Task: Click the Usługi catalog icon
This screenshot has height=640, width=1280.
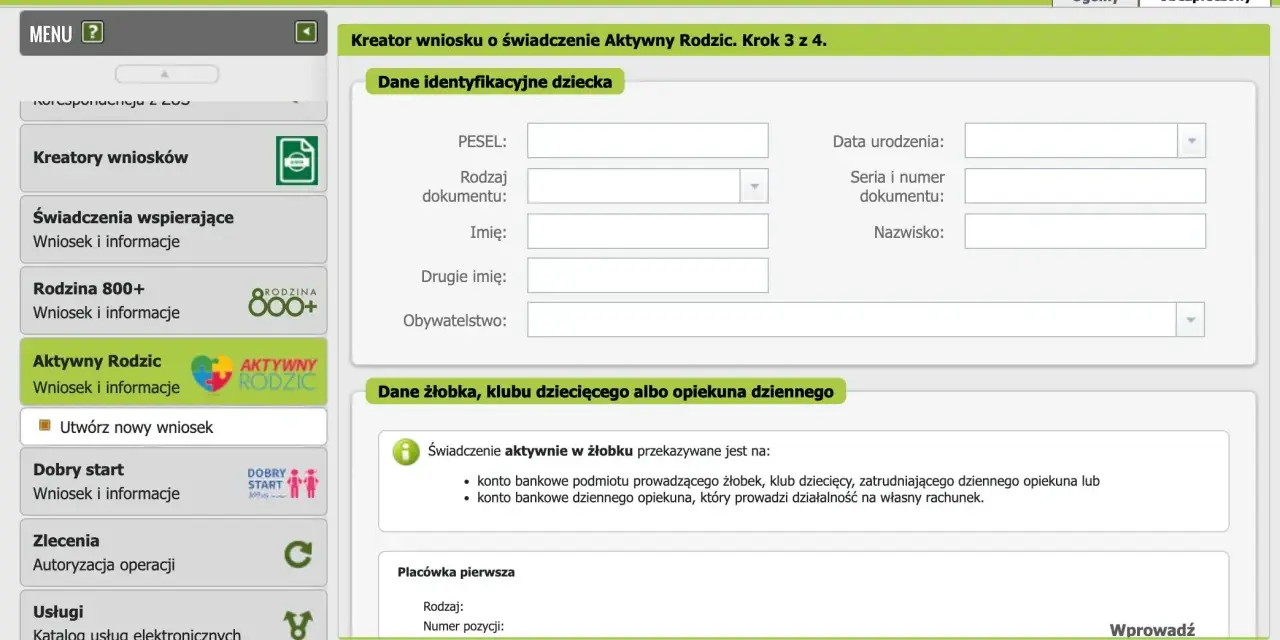Action: click(297, 624)
